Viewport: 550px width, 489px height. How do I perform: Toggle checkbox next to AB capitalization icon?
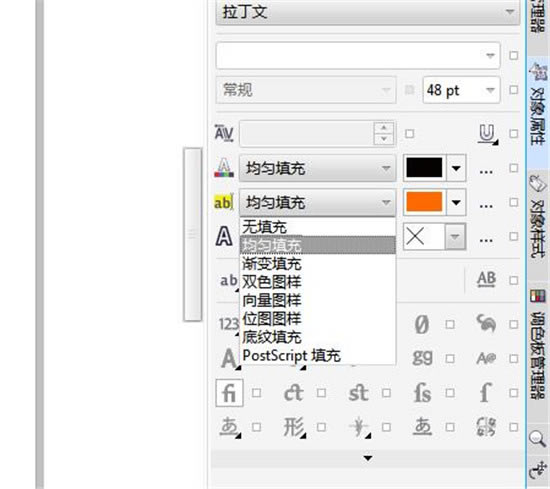pyautogui.click(x=514, y=280)
